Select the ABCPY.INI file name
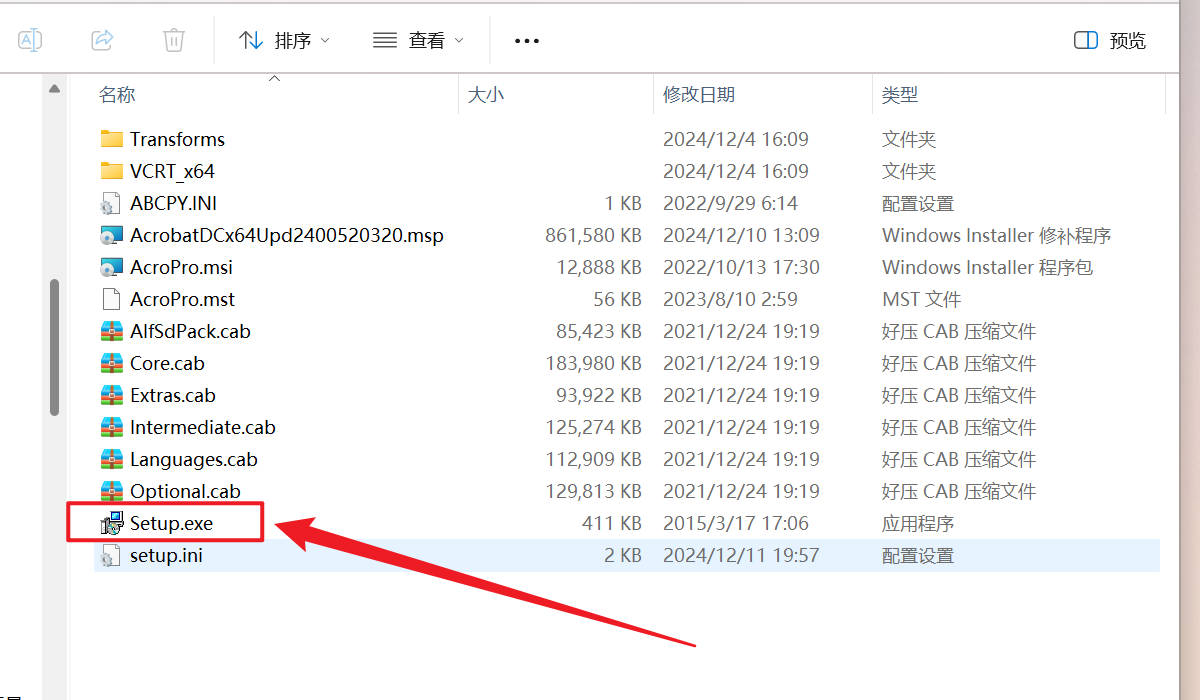Image resolution: width=1200 pixels, height=700 pixels. click(173, 203)
